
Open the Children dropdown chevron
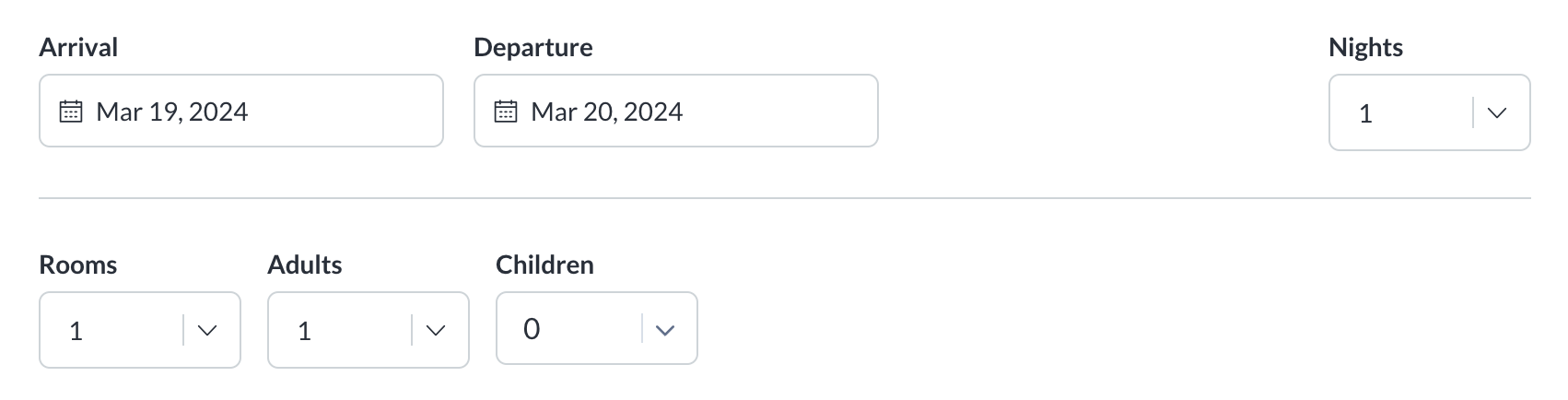[x=664, y=330]
